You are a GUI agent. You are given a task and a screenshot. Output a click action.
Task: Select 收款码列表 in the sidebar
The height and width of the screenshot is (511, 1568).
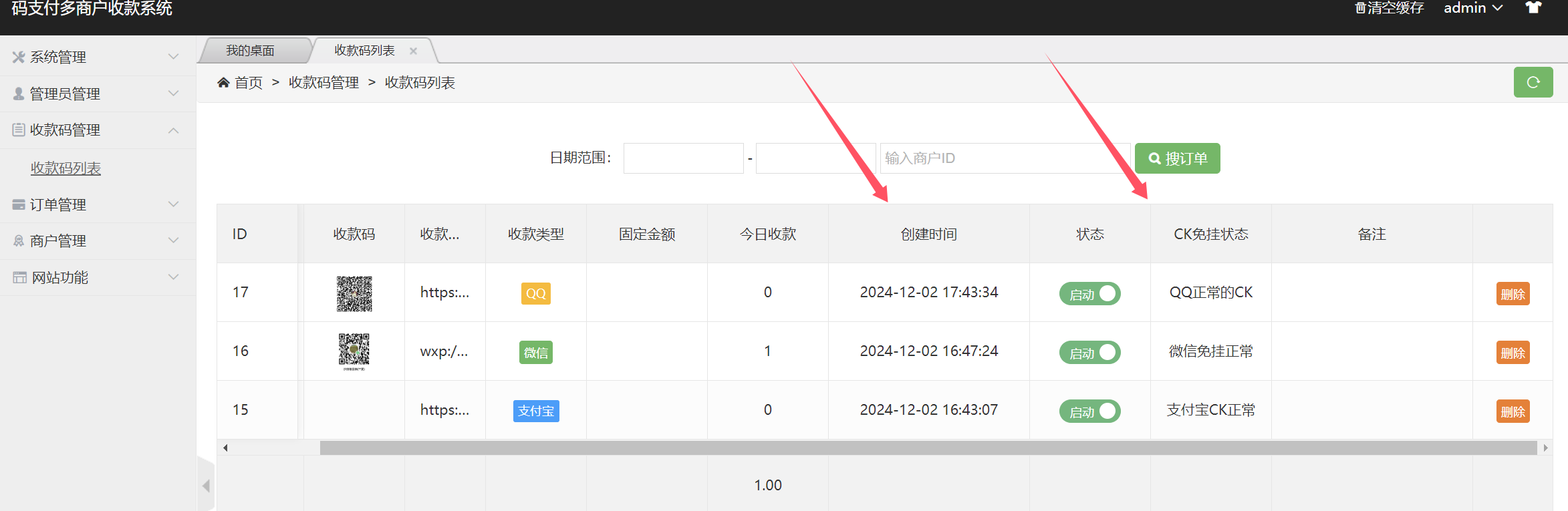pyautogui.click(x=66, y=168)
